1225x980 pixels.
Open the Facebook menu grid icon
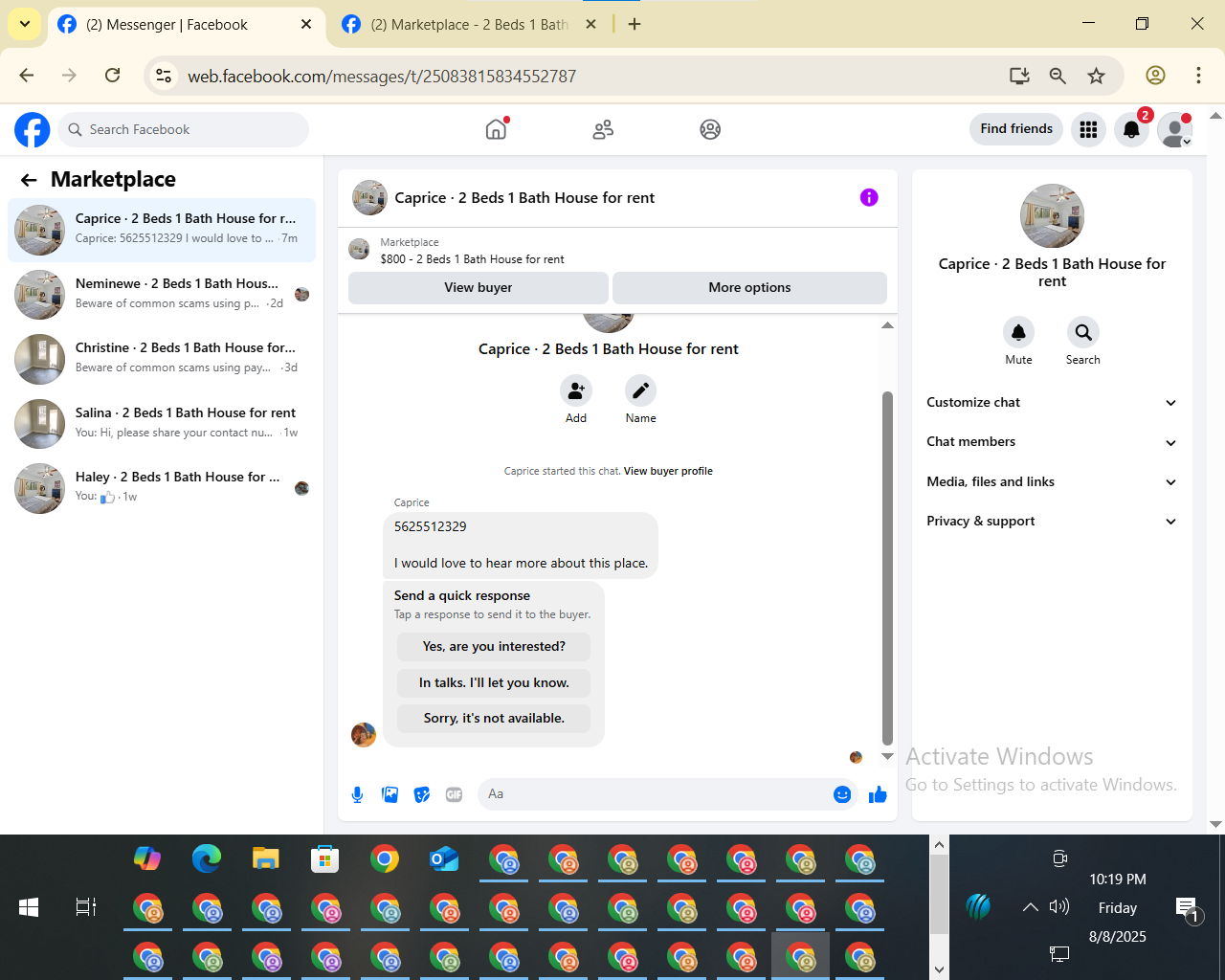(1088, 129)
